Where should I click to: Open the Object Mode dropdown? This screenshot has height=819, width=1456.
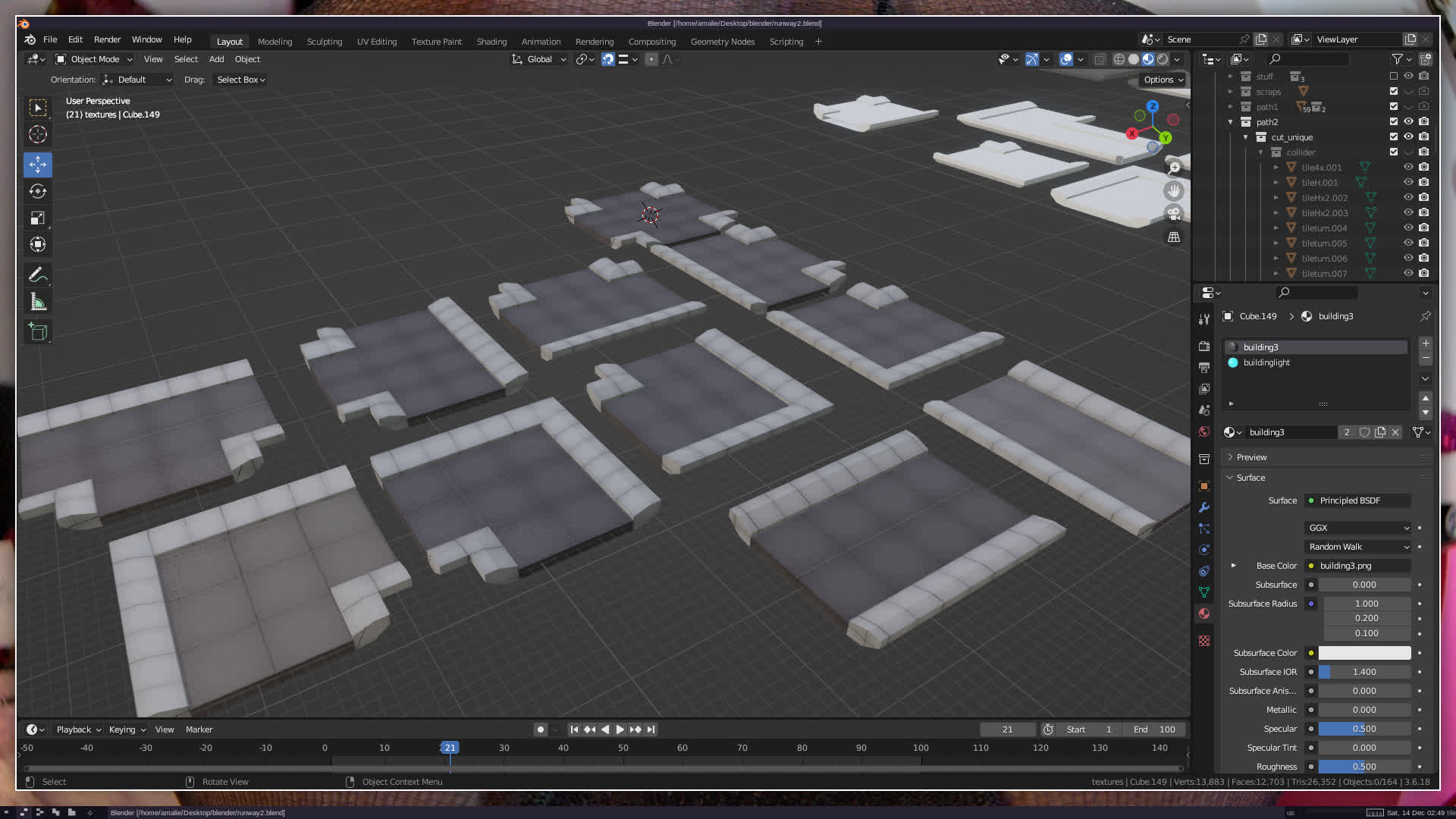tap(94, 59)
